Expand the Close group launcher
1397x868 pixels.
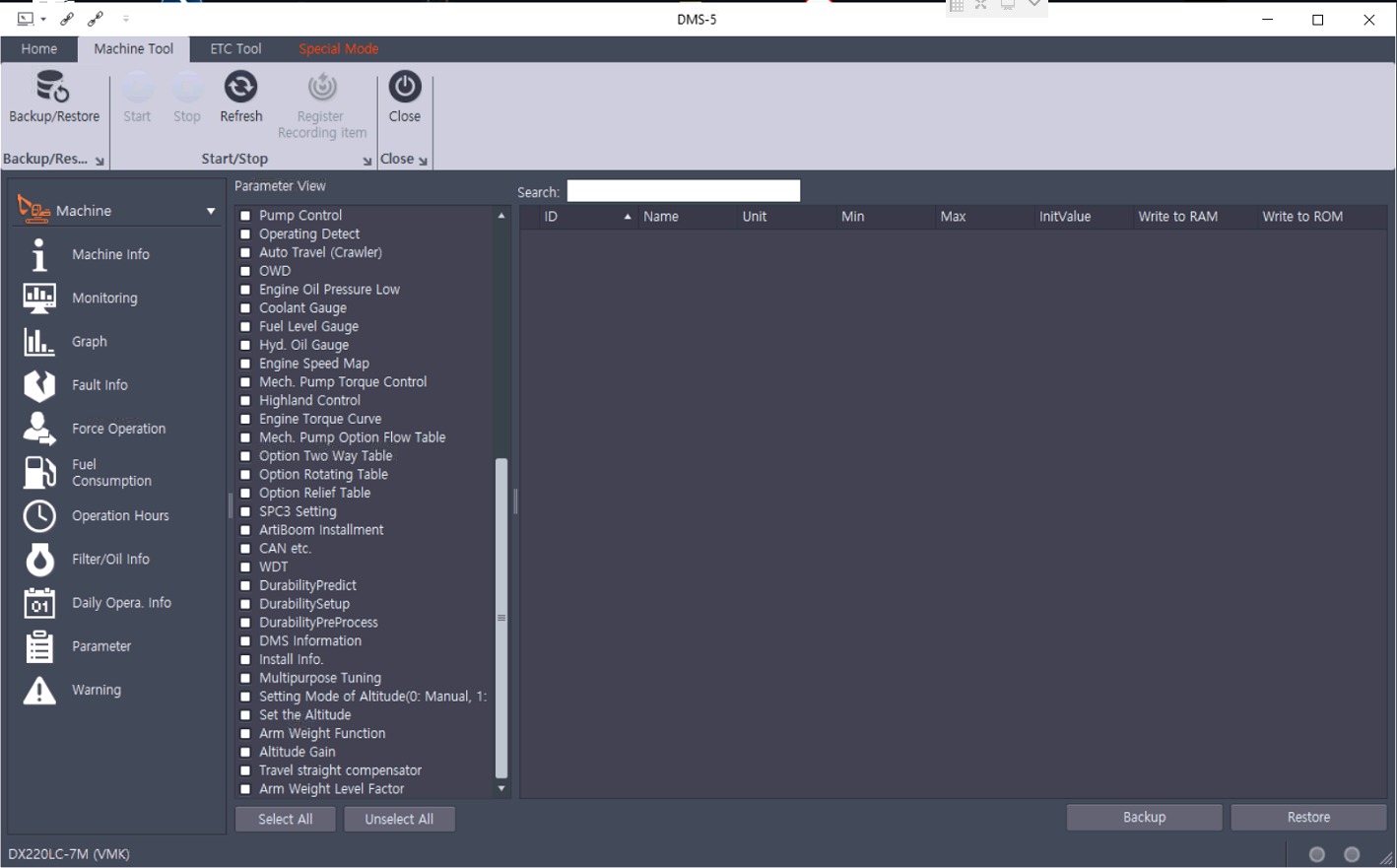coord(423,161)
